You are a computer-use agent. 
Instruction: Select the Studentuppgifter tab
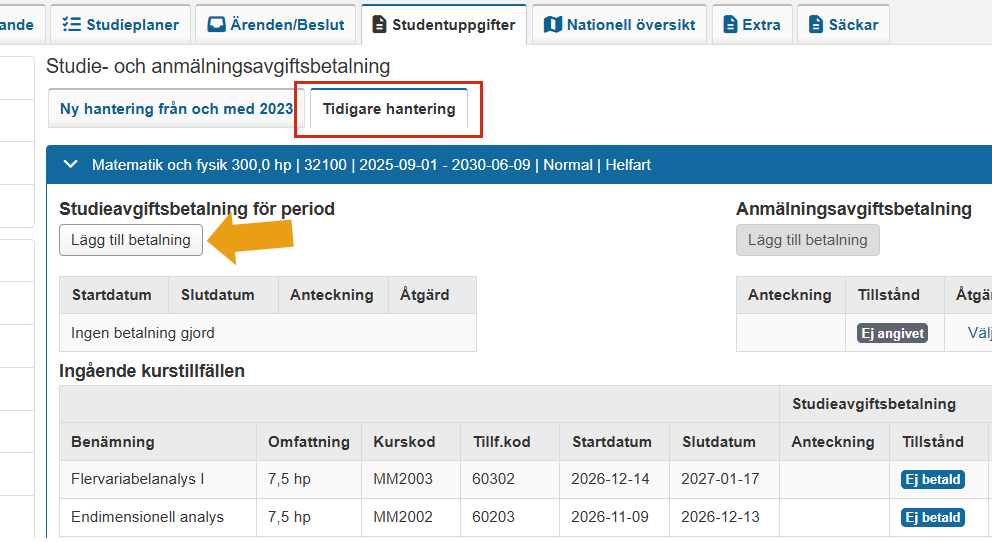pos(443,25)
